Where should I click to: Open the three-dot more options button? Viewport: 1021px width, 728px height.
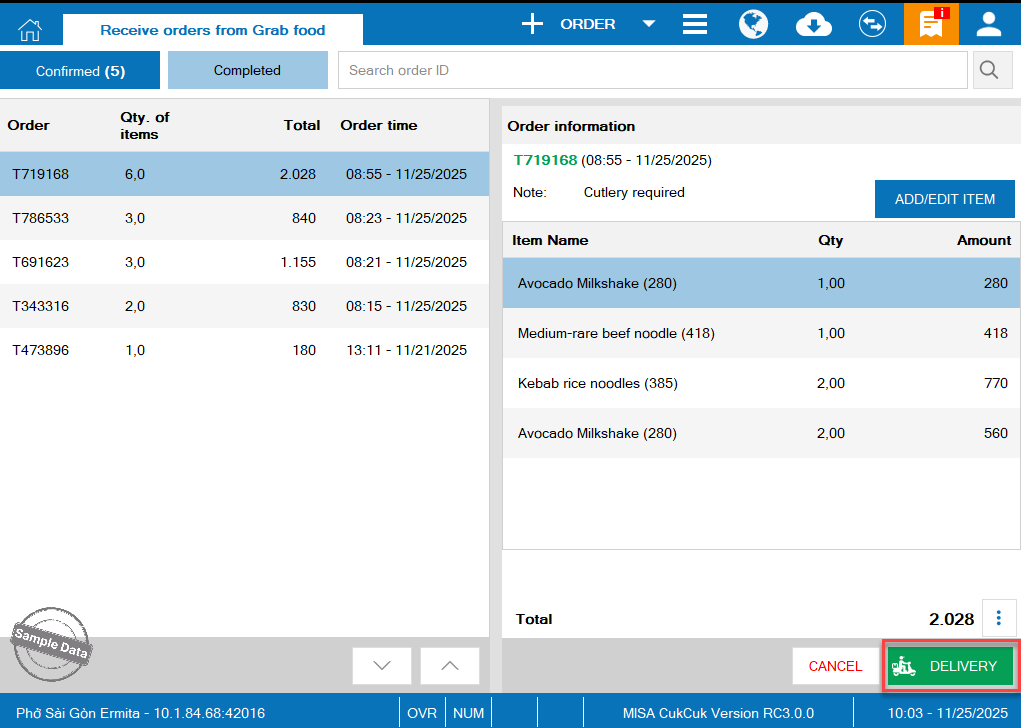[x=1000, y=618]
